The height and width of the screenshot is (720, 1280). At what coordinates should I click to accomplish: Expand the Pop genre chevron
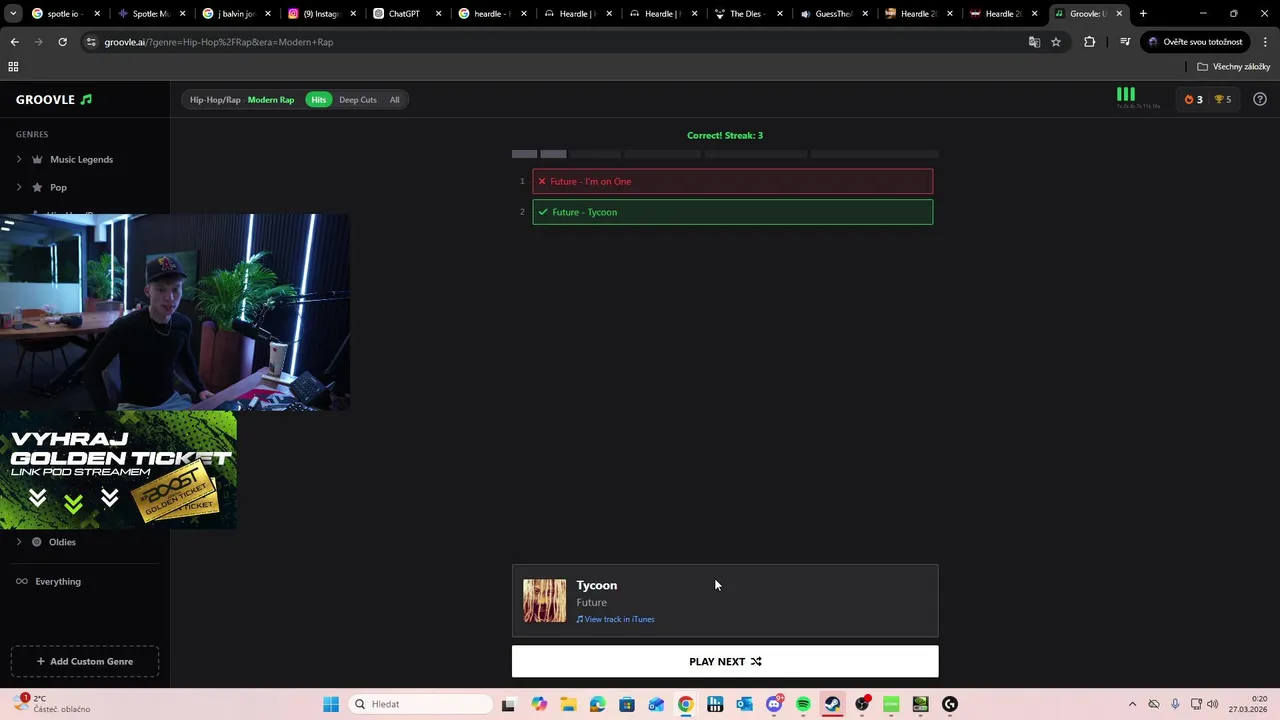(x=19, y=187)
